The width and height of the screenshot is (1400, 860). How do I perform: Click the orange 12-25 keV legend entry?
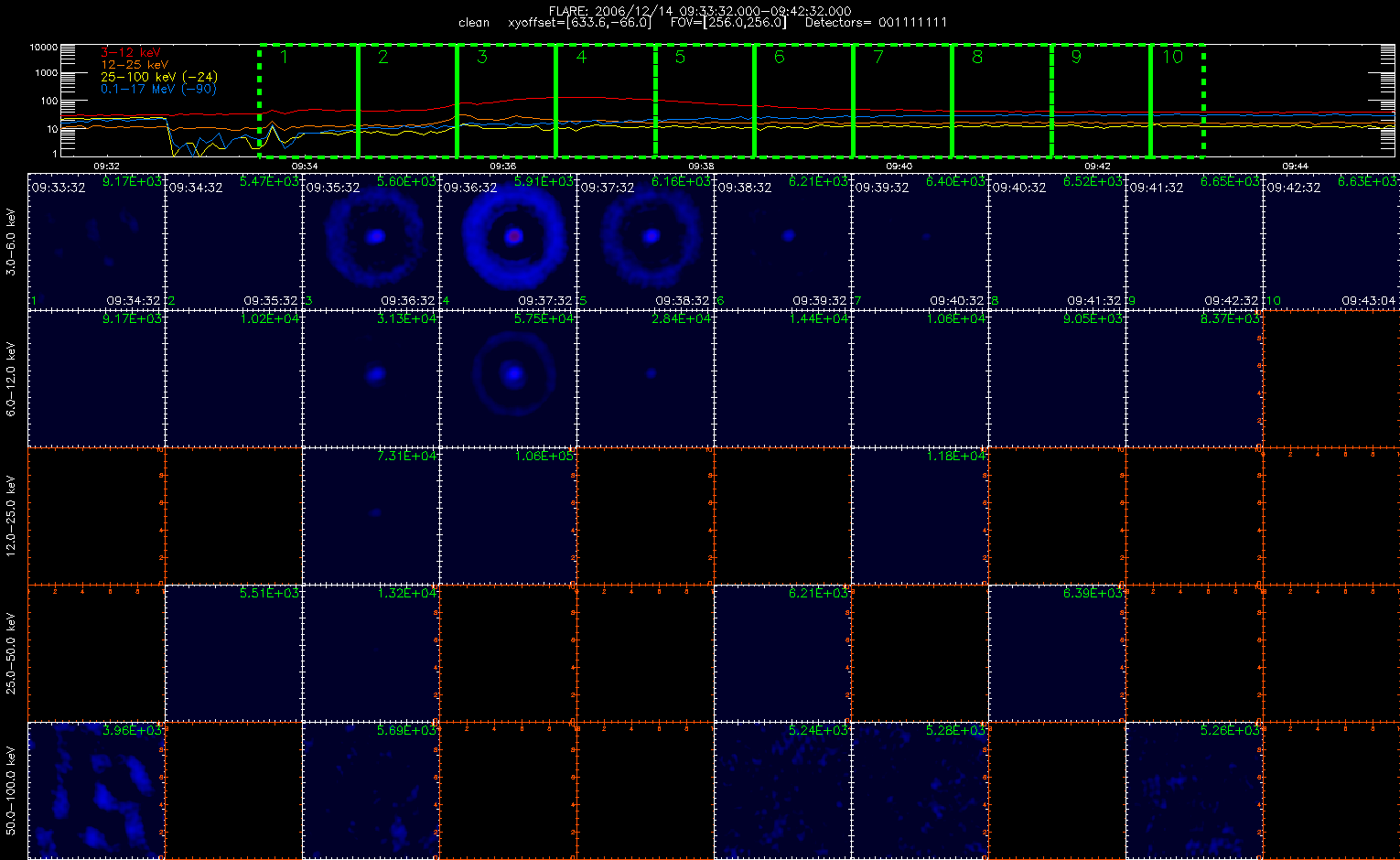tap(135, 65)
